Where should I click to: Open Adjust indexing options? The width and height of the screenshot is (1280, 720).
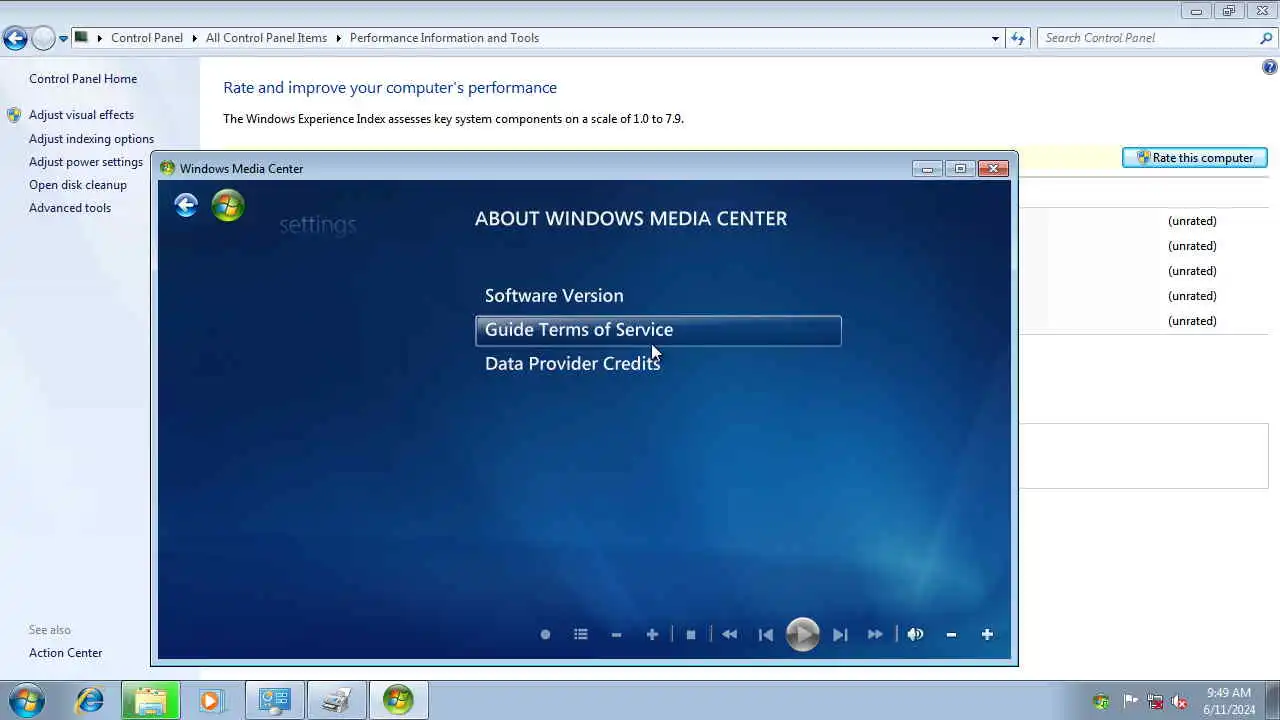pyautogui.click(x=91, y=139)
